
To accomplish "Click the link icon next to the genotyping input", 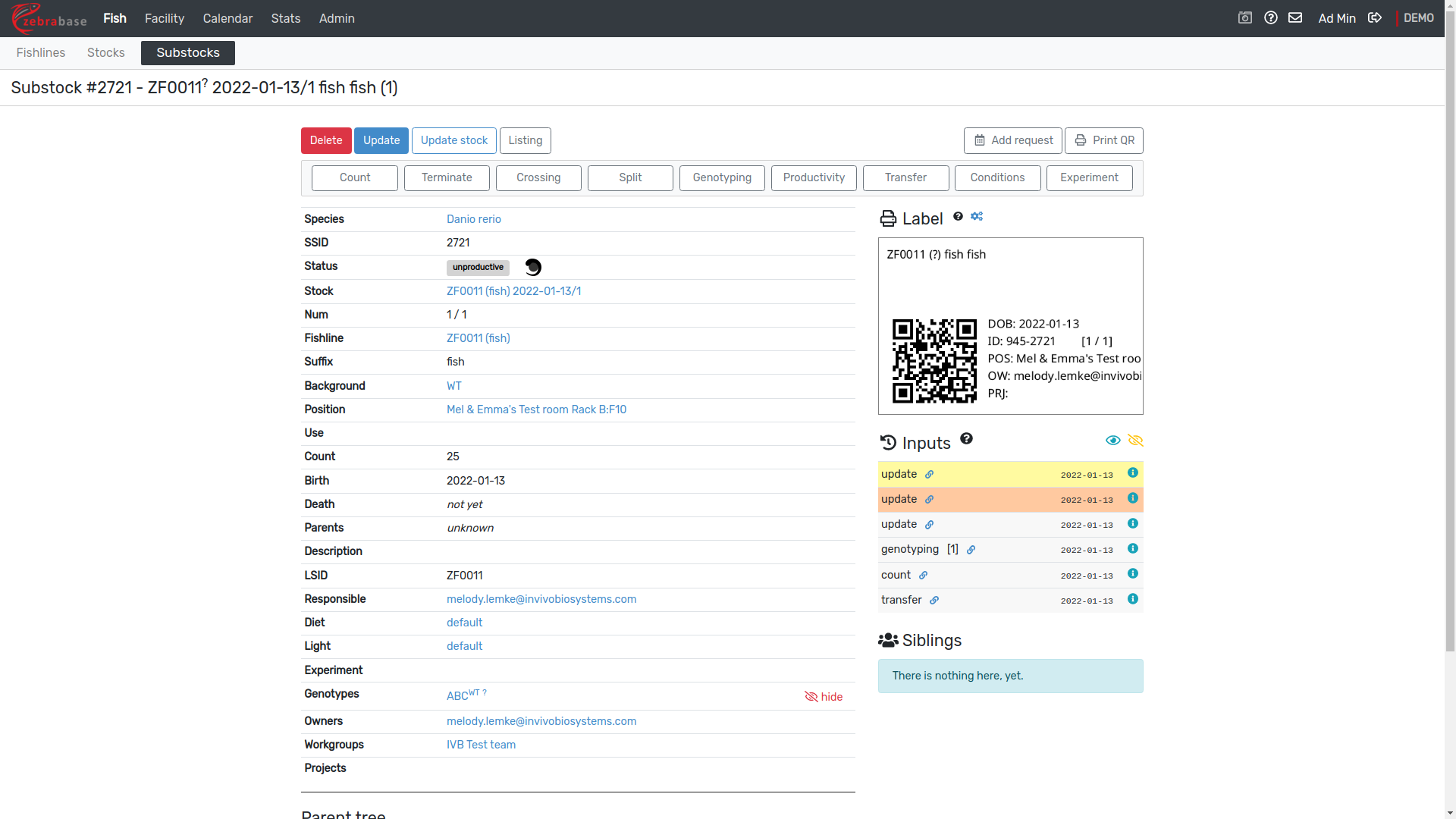I will [x=971, y=551].
